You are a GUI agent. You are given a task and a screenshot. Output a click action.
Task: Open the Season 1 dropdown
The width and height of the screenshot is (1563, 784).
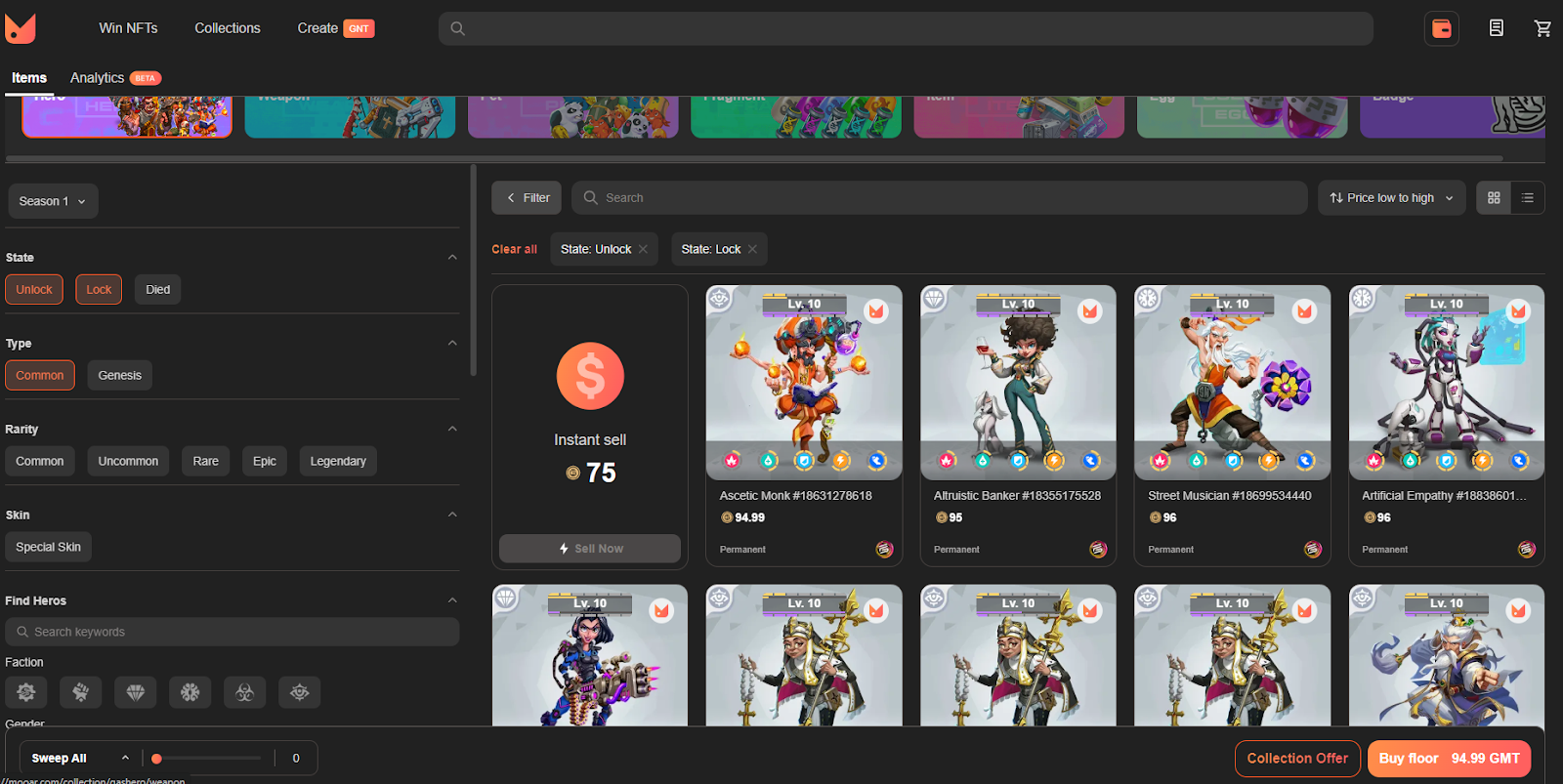tap(53, 201)
